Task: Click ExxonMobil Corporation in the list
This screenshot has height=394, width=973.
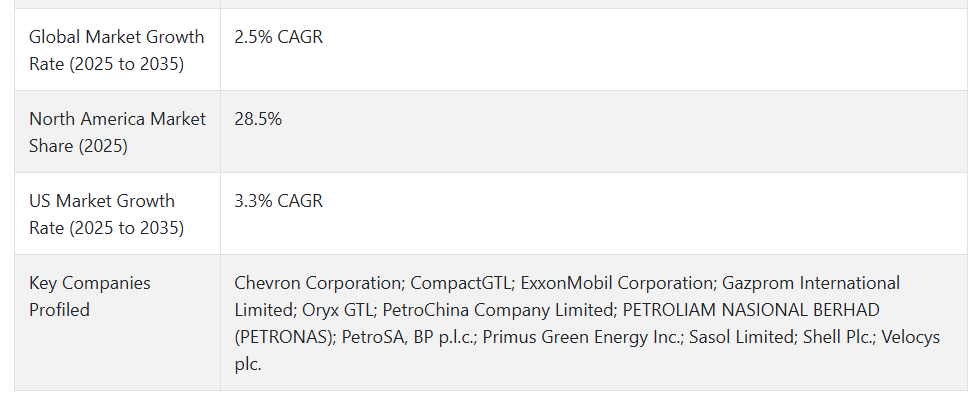Action: tap(617, 283)
